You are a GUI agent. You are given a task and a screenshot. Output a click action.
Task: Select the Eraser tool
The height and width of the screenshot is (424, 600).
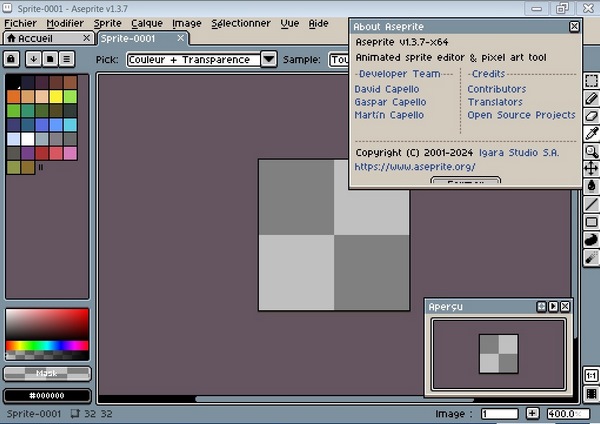tap(591, 116)
